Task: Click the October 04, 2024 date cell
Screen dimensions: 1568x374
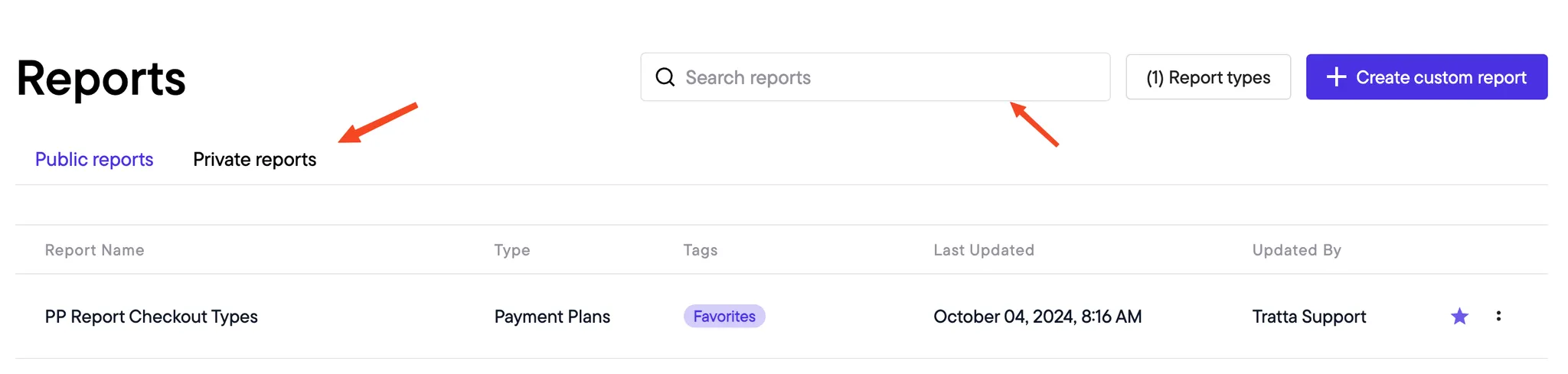Action: pyautogui.click(x=1037, y=317)
